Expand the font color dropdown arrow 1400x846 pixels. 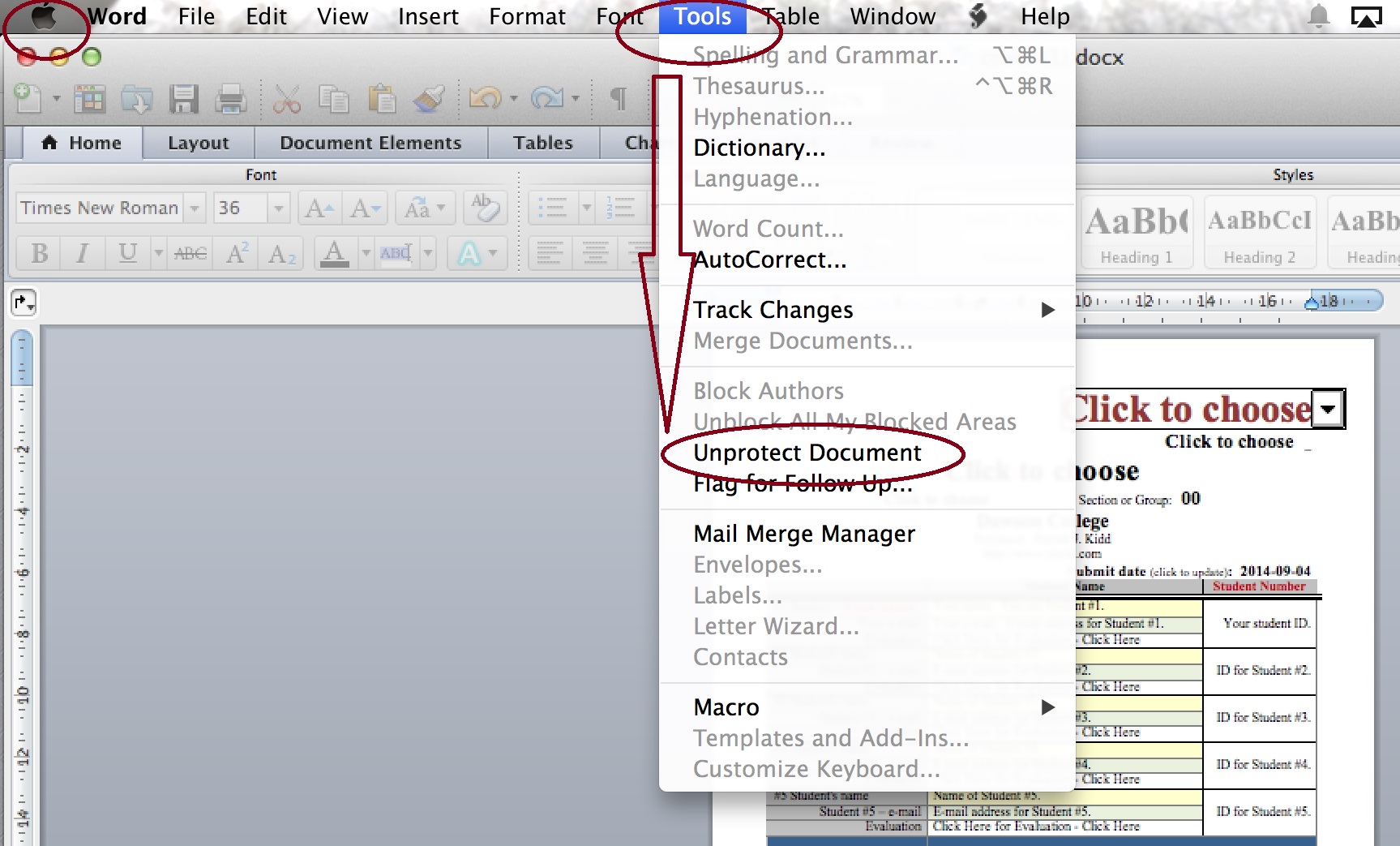click(x=366, y=254)
